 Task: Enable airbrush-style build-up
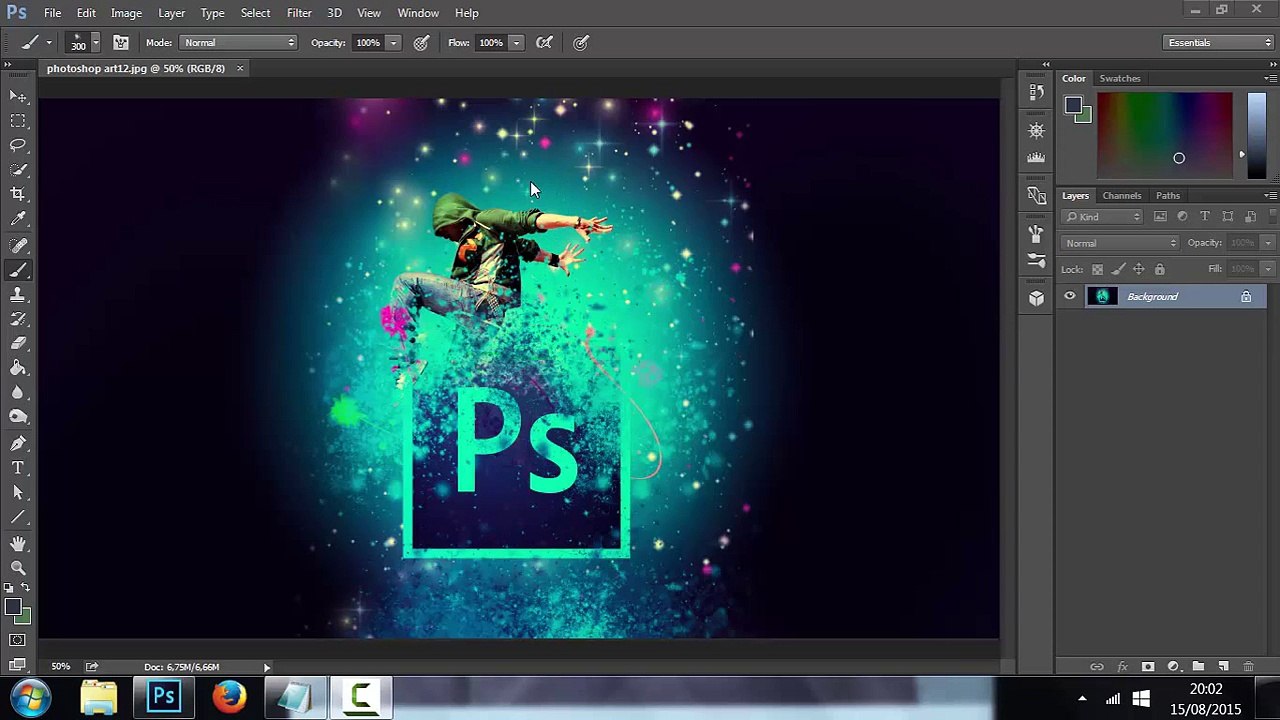(x=544, y=42)
